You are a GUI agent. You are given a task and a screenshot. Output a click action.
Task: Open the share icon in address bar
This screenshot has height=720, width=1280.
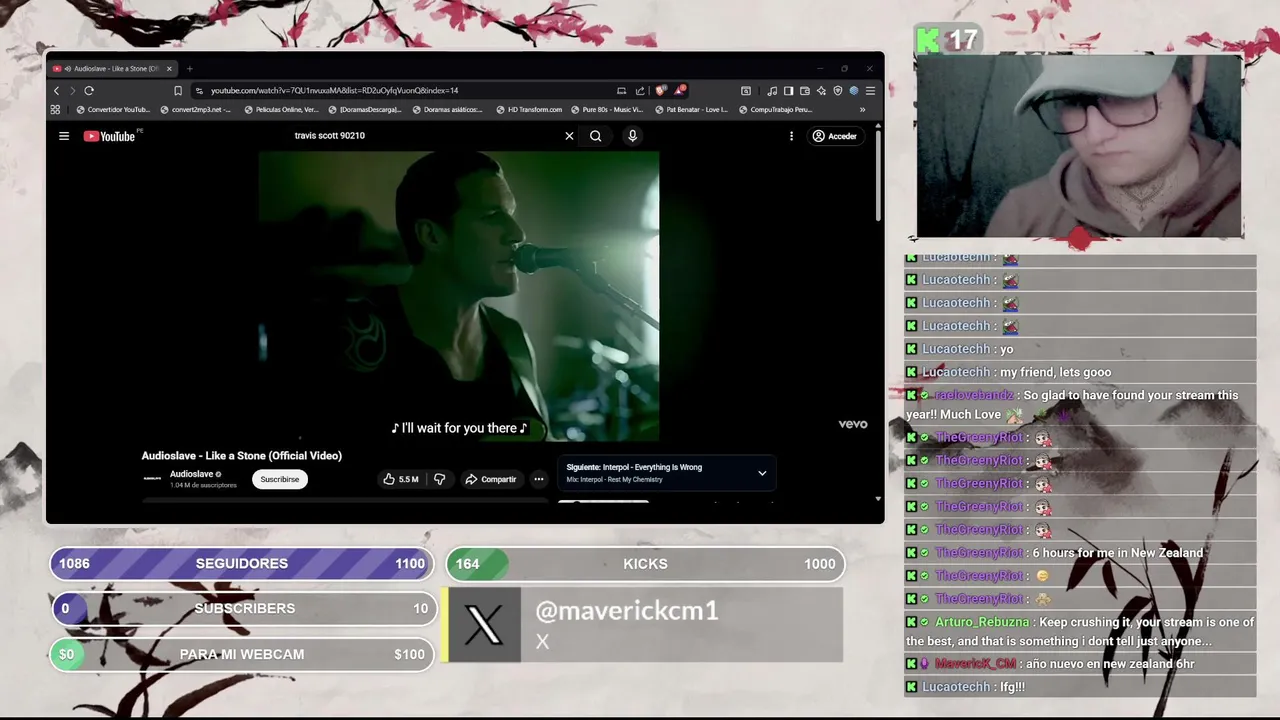640,91
